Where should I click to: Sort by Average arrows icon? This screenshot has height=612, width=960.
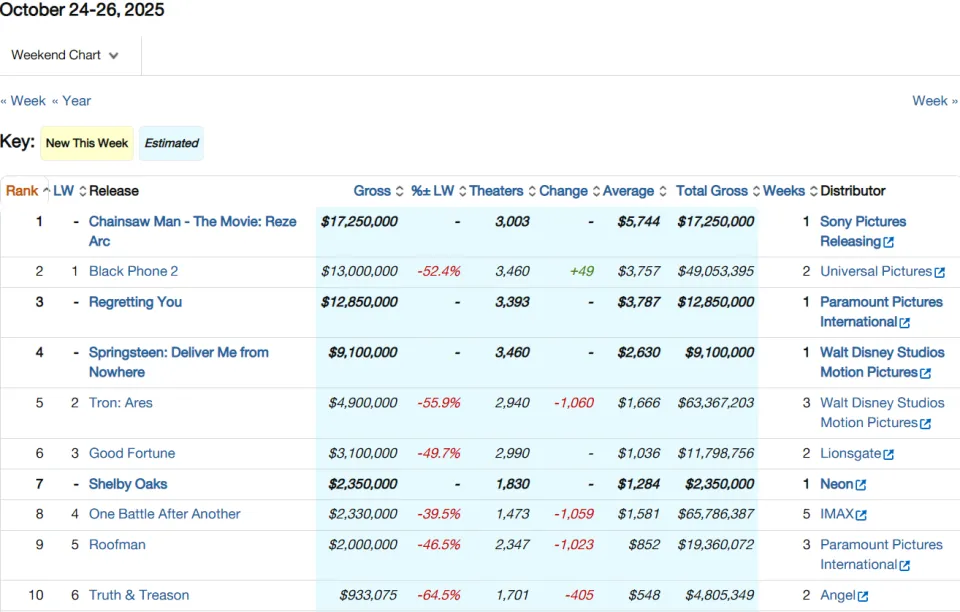tap(662, 191)
